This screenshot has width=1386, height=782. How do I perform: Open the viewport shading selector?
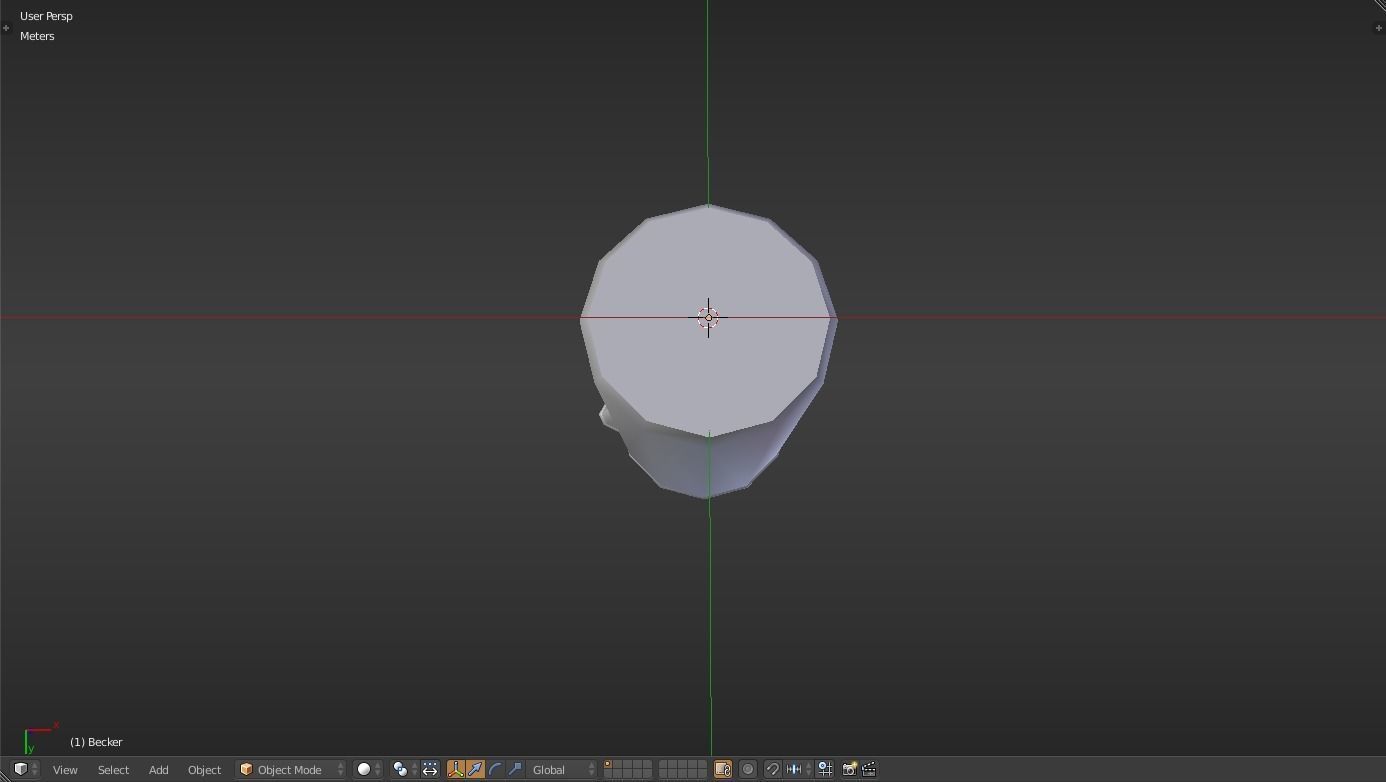[369, 769]
